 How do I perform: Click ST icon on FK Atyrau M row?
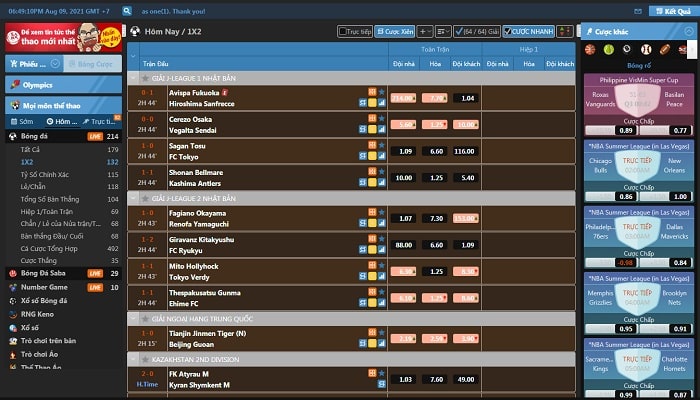pos(382,383)
